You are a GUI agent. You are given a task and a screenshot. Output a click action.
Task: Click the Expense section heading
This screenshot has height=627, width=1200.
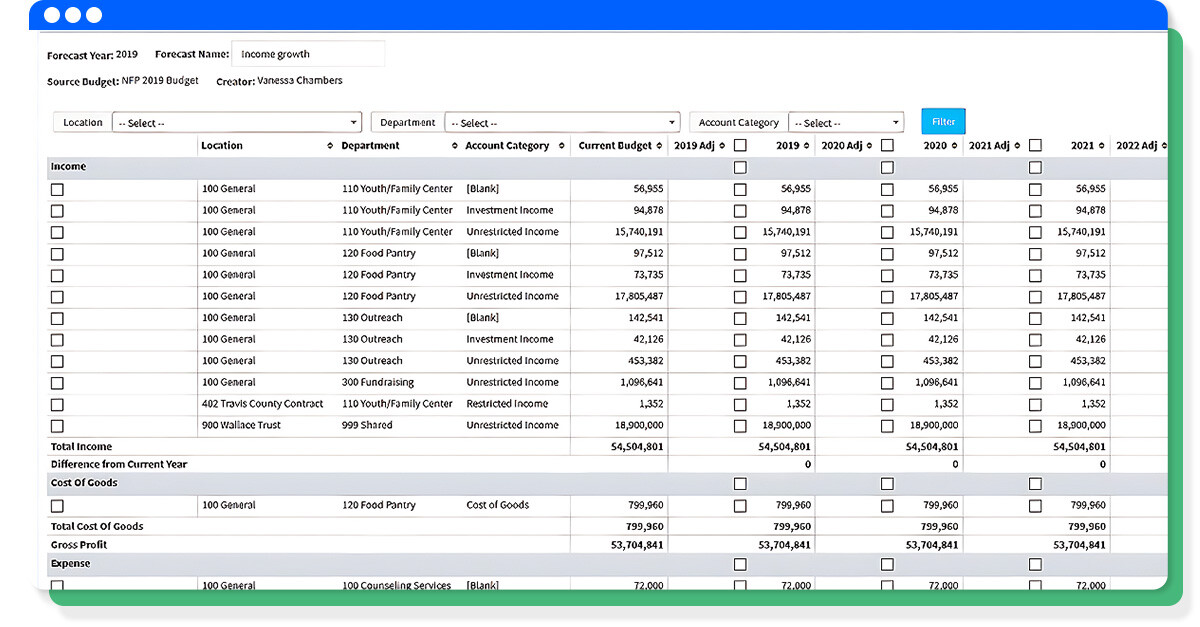tap(70, 564)
